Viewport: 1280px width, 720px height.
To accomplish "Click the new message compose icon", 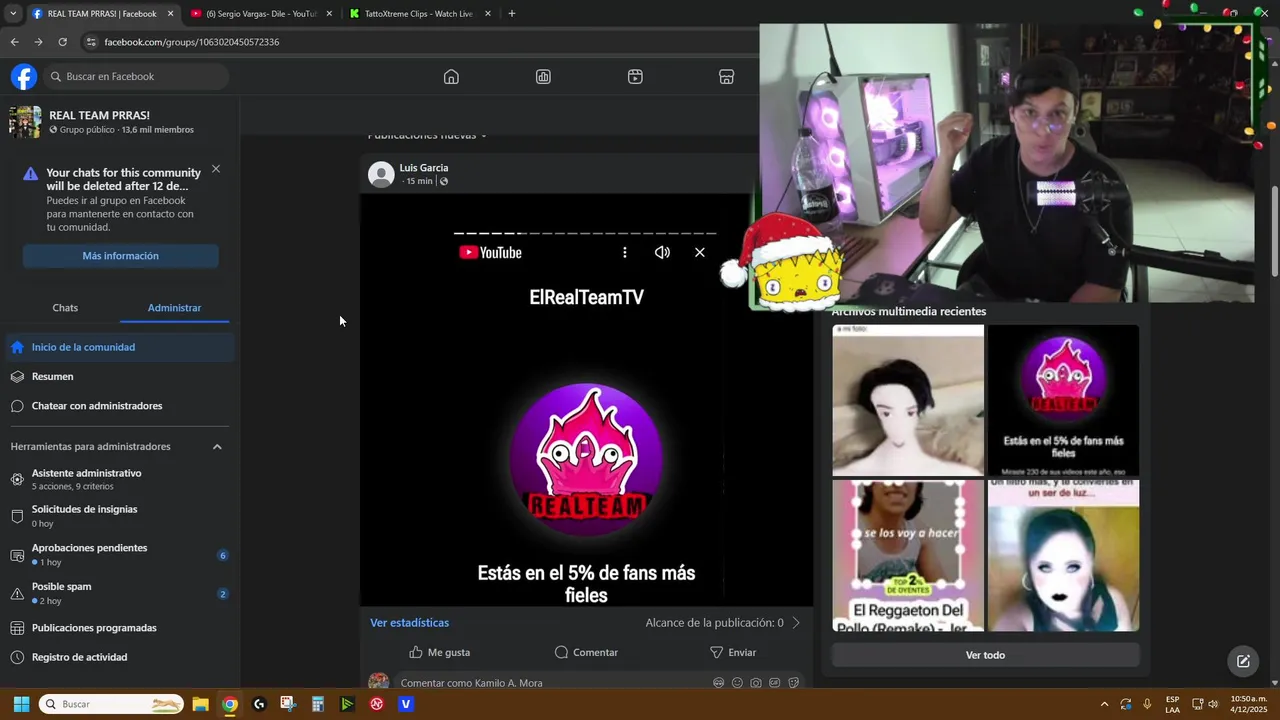I will (1243, 661).
